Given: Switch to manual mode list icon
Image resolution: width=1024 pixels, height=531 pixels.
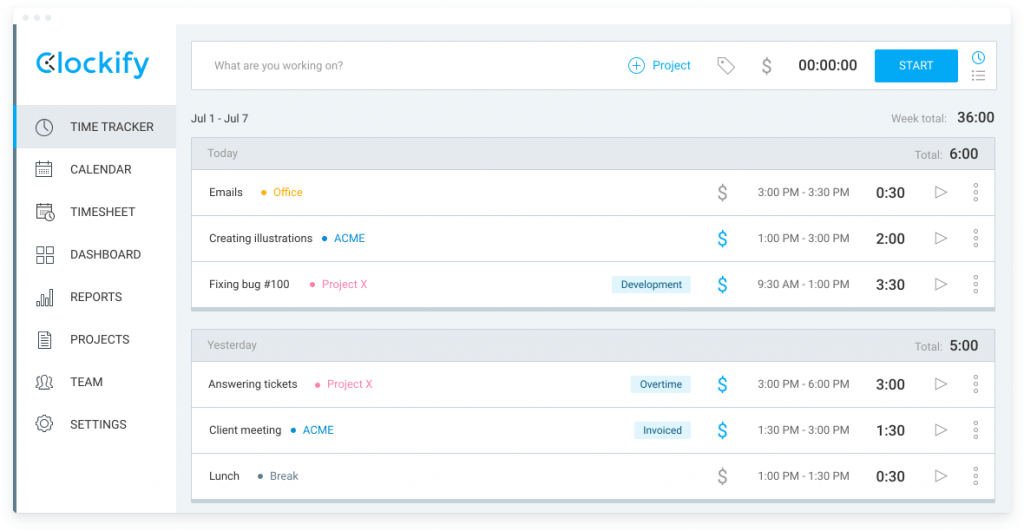Looking at the screenshot, I should [978, 76].
